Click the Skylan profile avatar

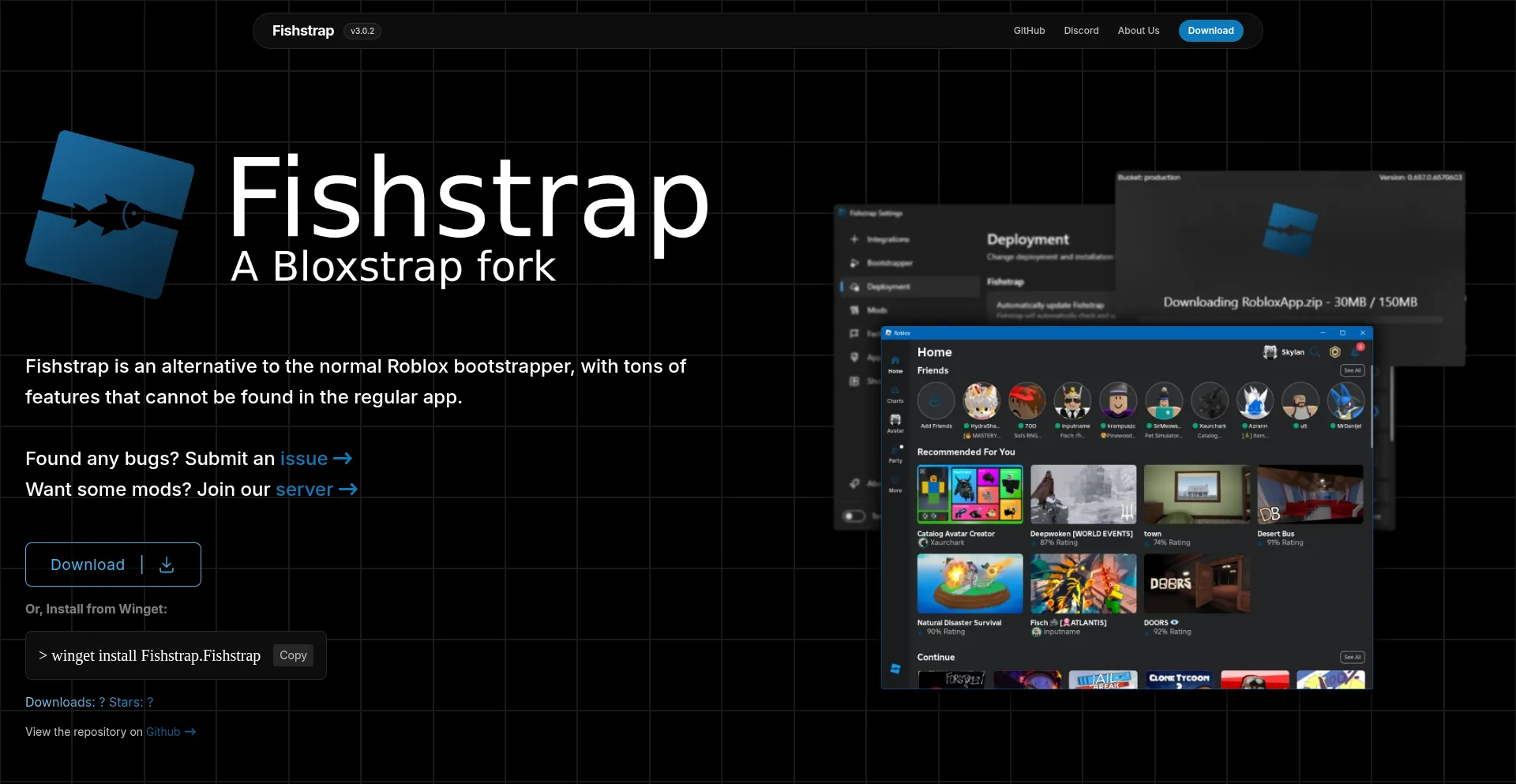click(x=1270, y=352)
